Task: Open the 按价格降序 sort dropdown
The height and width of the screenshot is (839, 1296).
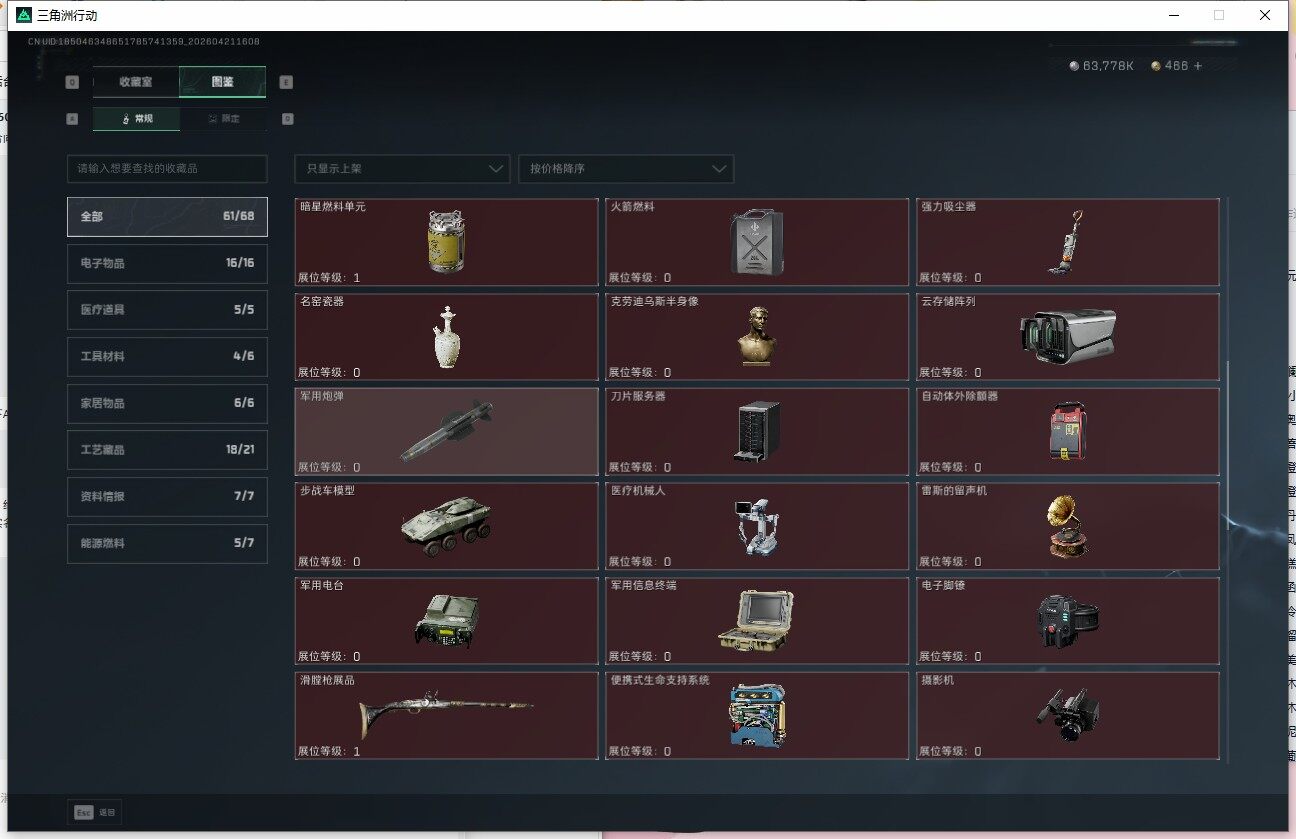Action: click(x=626, y=169)
